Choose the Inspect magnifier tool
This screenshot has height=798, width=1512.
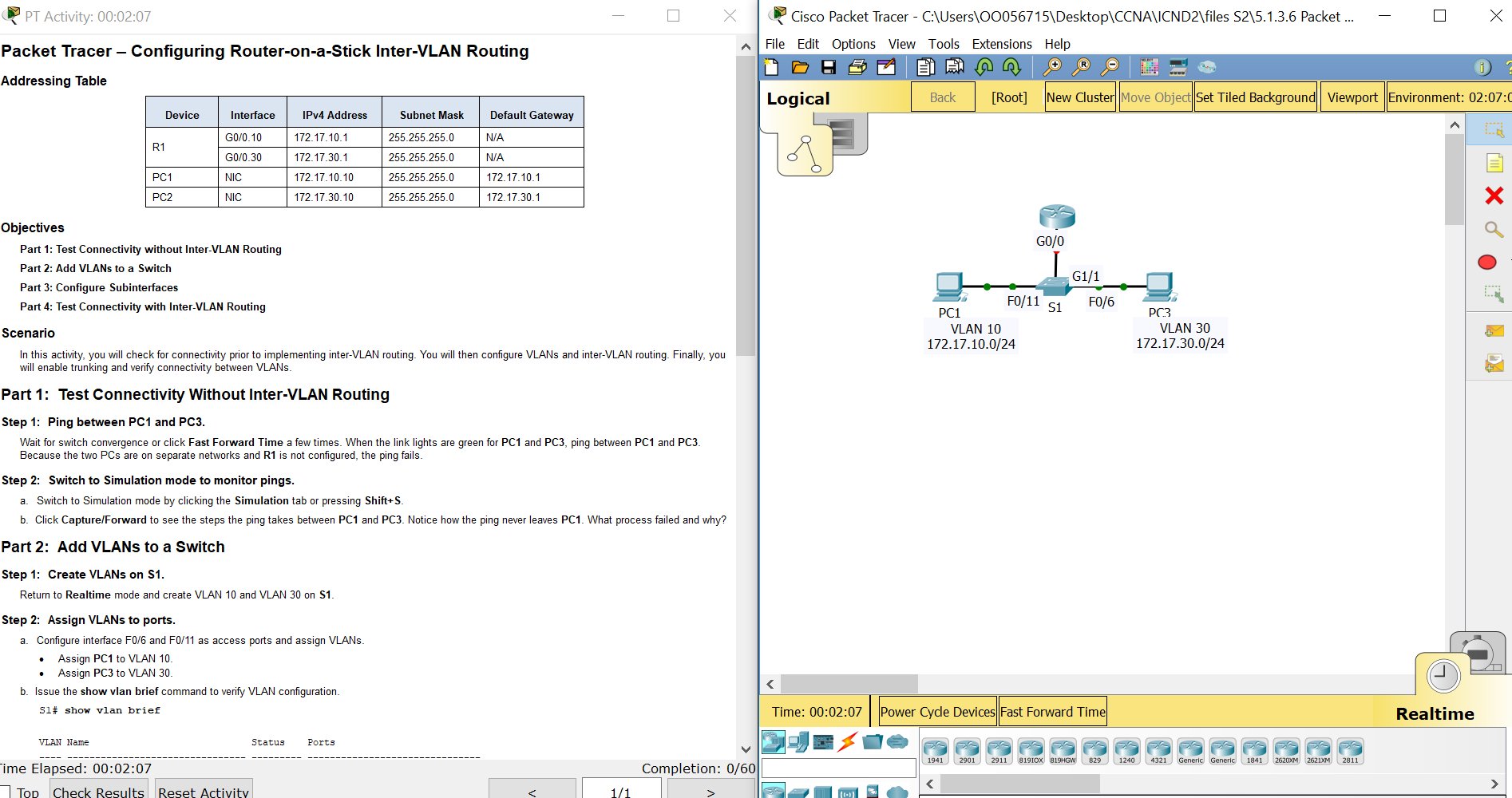(x=1494, y=230)
